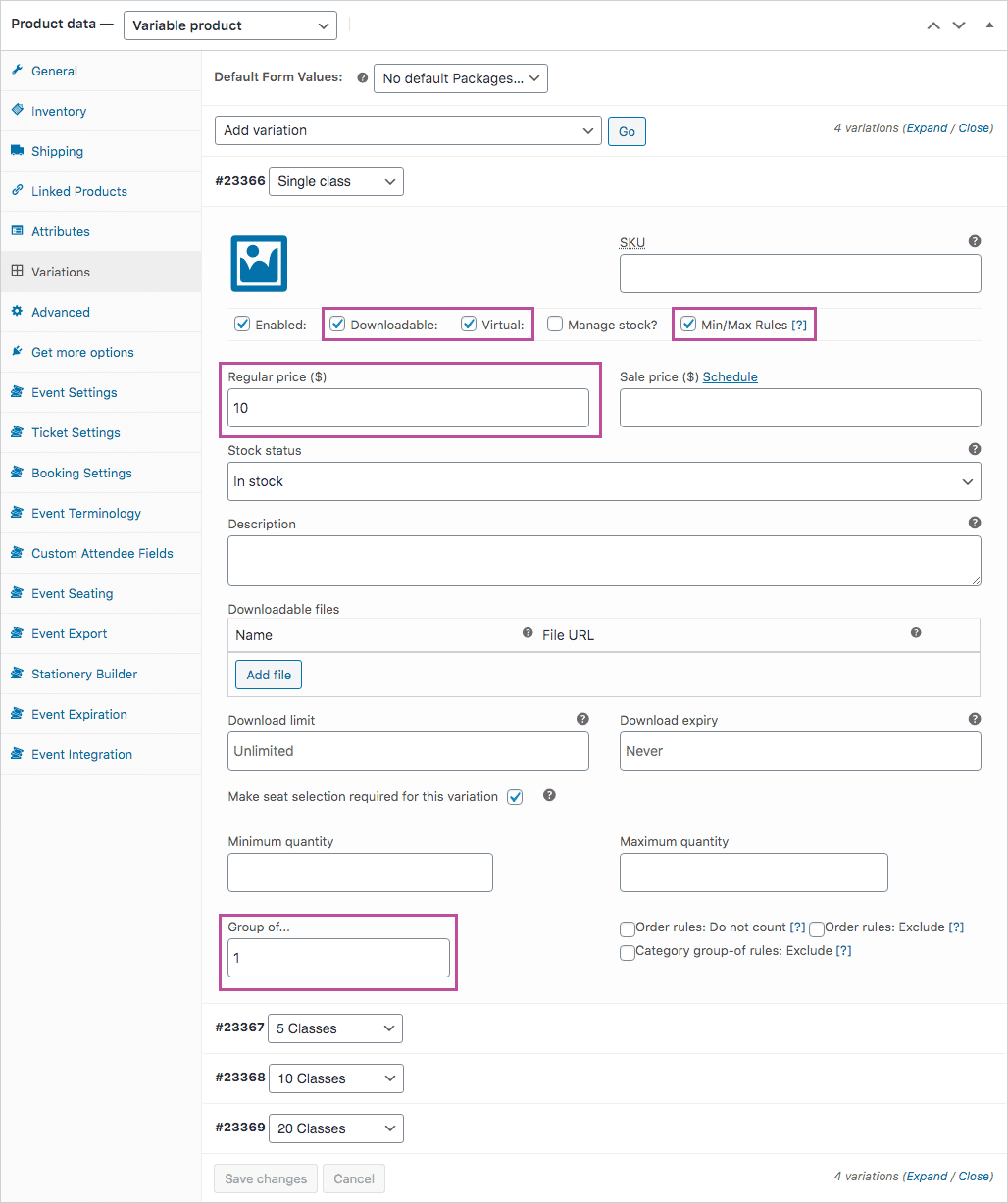Click the Group of input field
The image size is (1008, 1203).
[338, 958]
